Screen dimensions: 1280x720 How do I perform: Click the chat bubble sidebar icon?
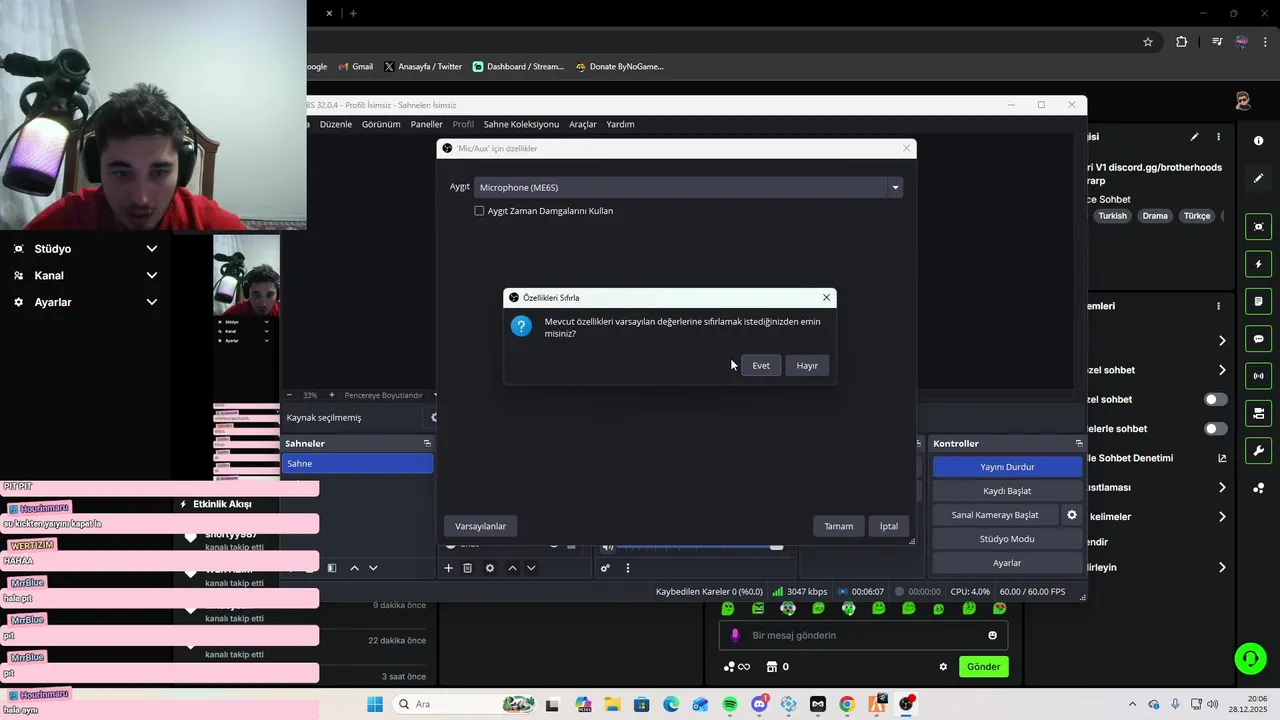click(x=1258, y=339)
